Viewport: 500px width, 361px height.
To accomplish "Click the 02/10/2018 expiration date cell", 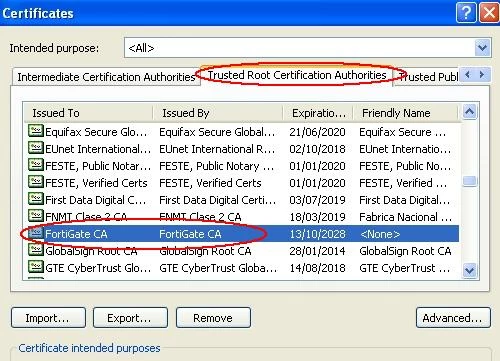I will pyautogui.click(x=317, y=149).
